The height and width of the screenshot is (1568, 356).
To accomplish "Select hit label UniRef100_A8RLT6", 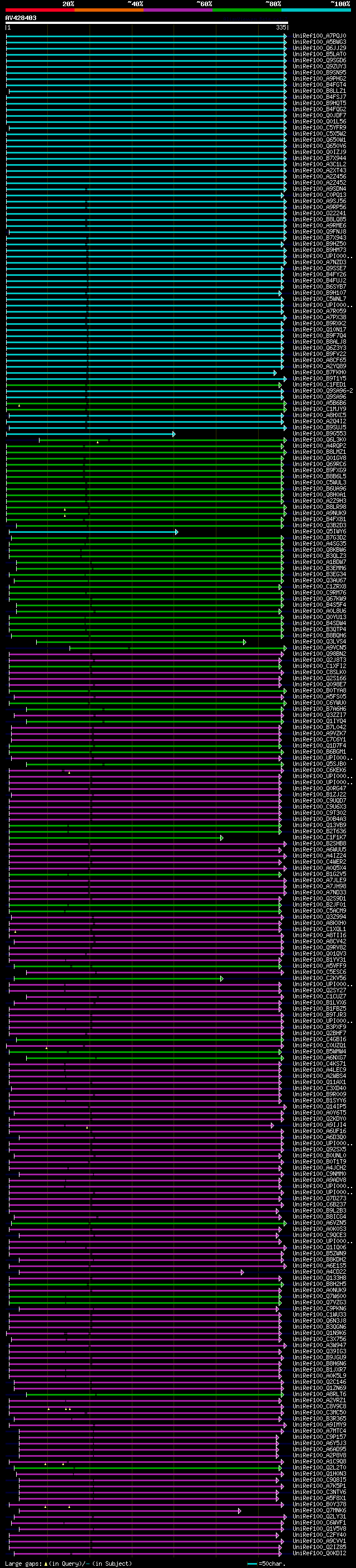I will pyautogui.click(x=319, y=1394).
